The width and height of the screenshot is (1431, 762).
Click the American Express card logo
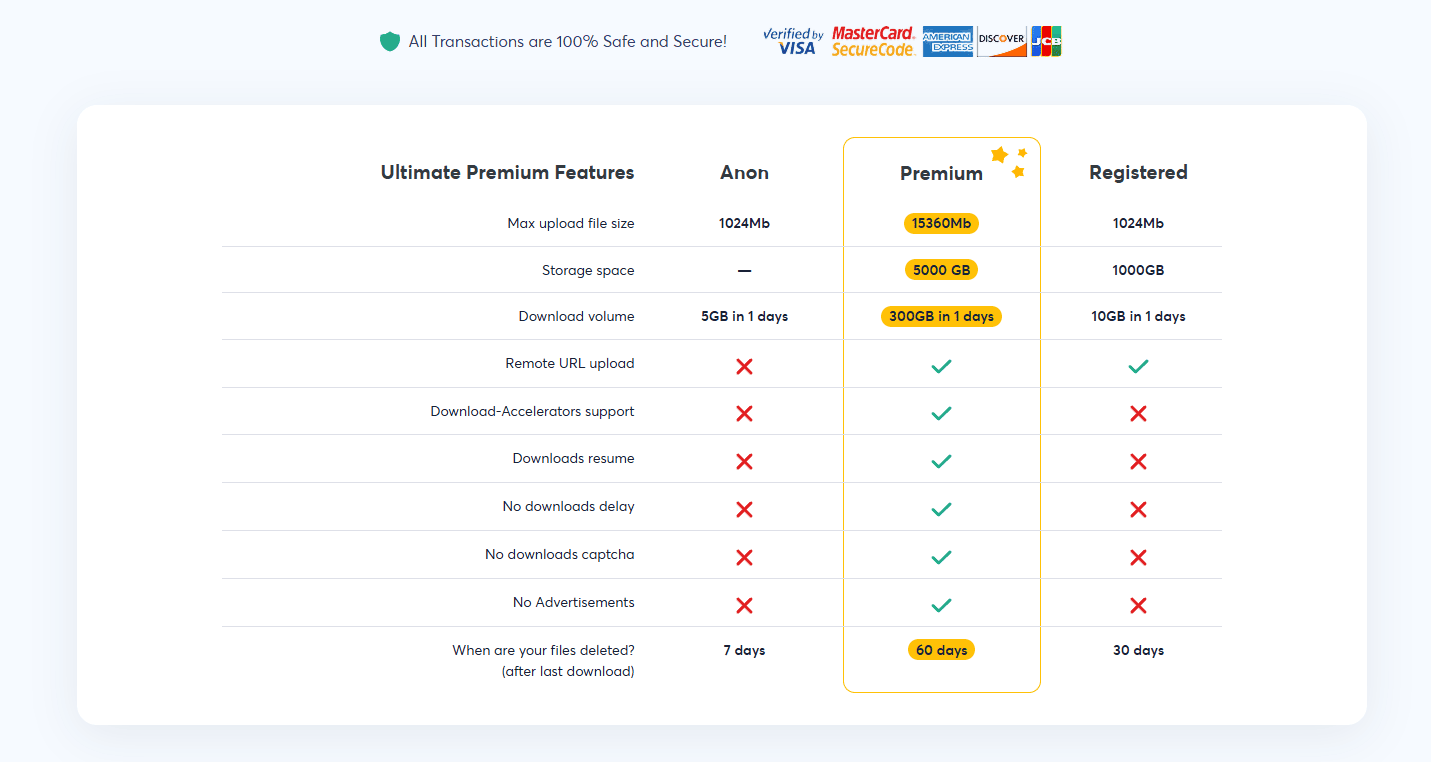point(947,41)
